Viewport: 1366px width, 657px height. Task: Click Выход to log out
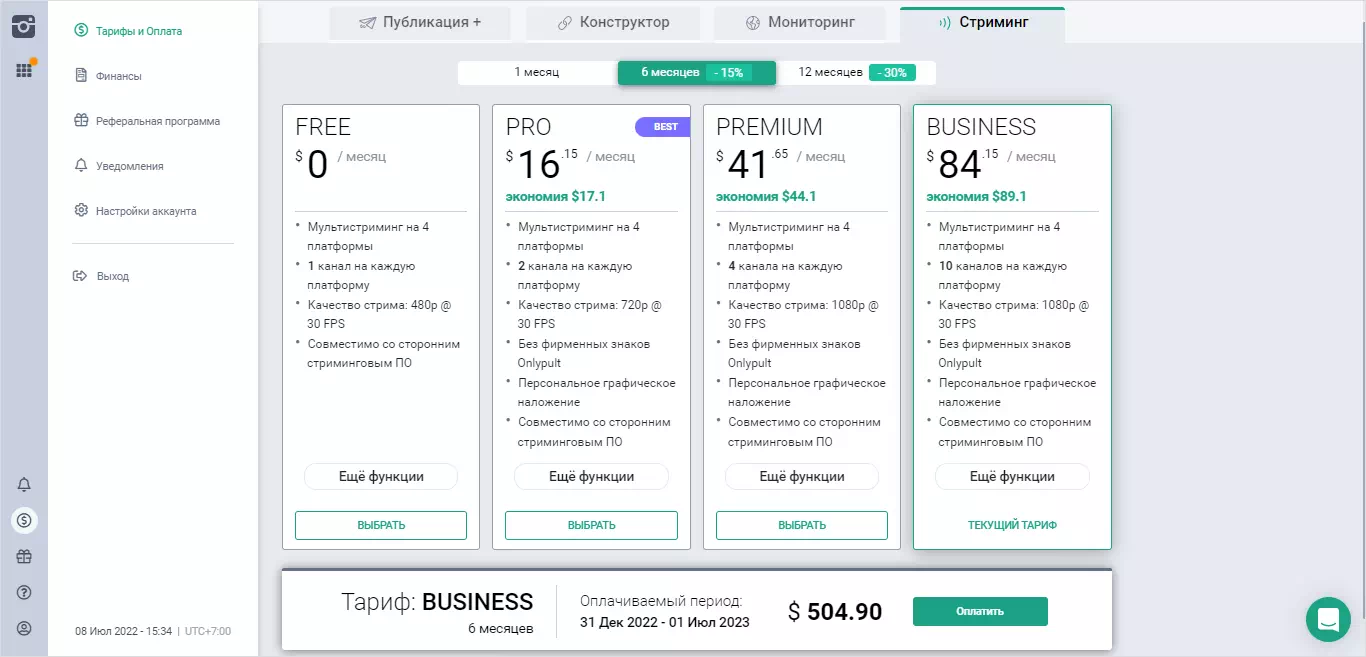(112, 276)
